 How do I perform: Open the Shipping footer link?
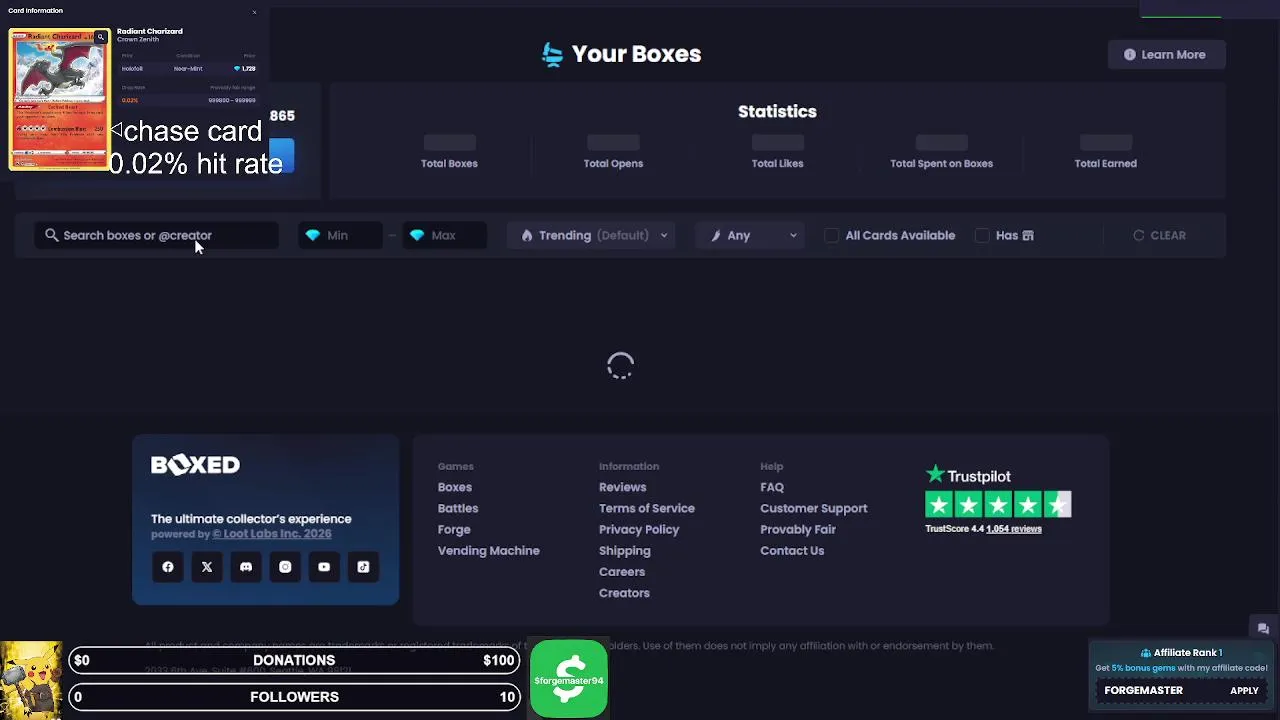coord(625,551)
